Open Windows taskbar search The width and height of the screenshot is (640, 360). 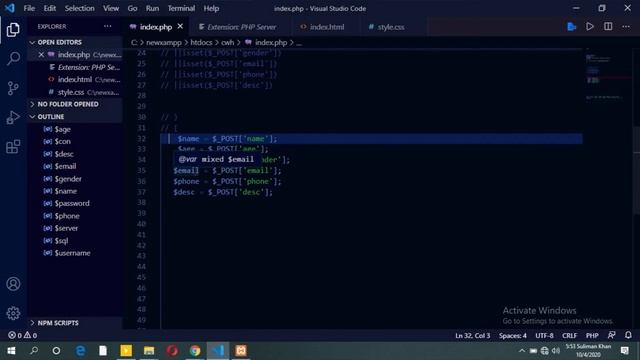coord(34,351)
